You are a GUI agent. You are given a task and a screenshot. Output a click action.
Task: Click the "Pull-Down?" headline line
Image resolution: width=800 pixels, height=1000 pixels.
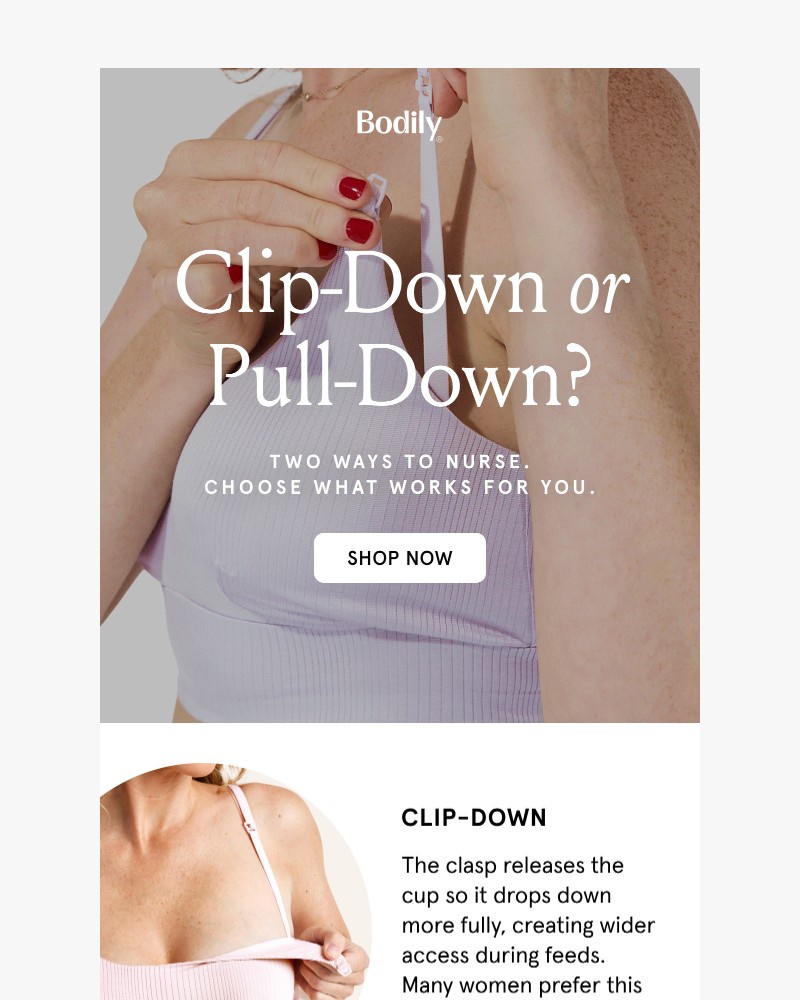point(401,376)
